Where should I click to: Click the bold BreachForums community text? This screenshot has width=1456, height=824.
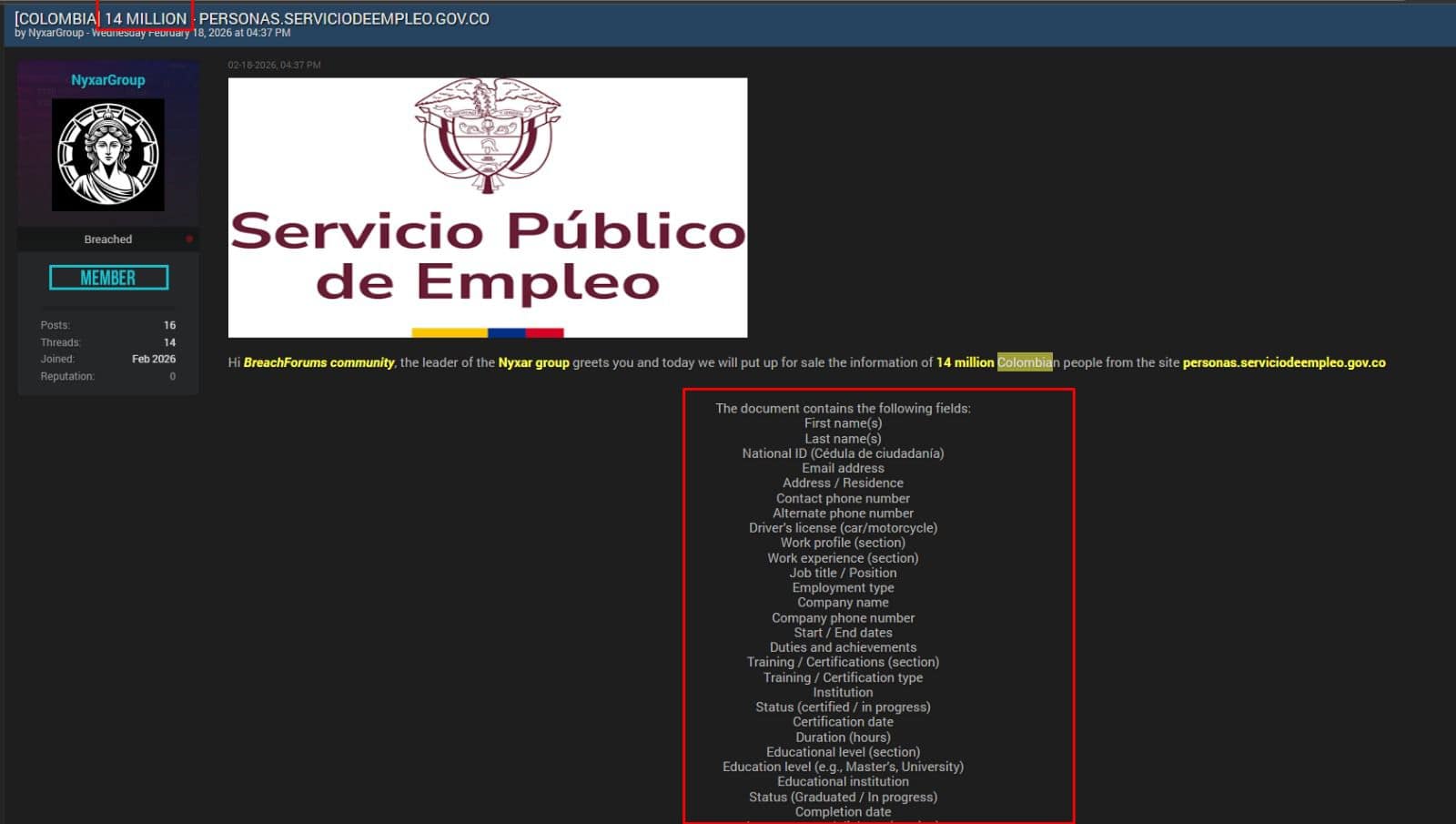318,362
